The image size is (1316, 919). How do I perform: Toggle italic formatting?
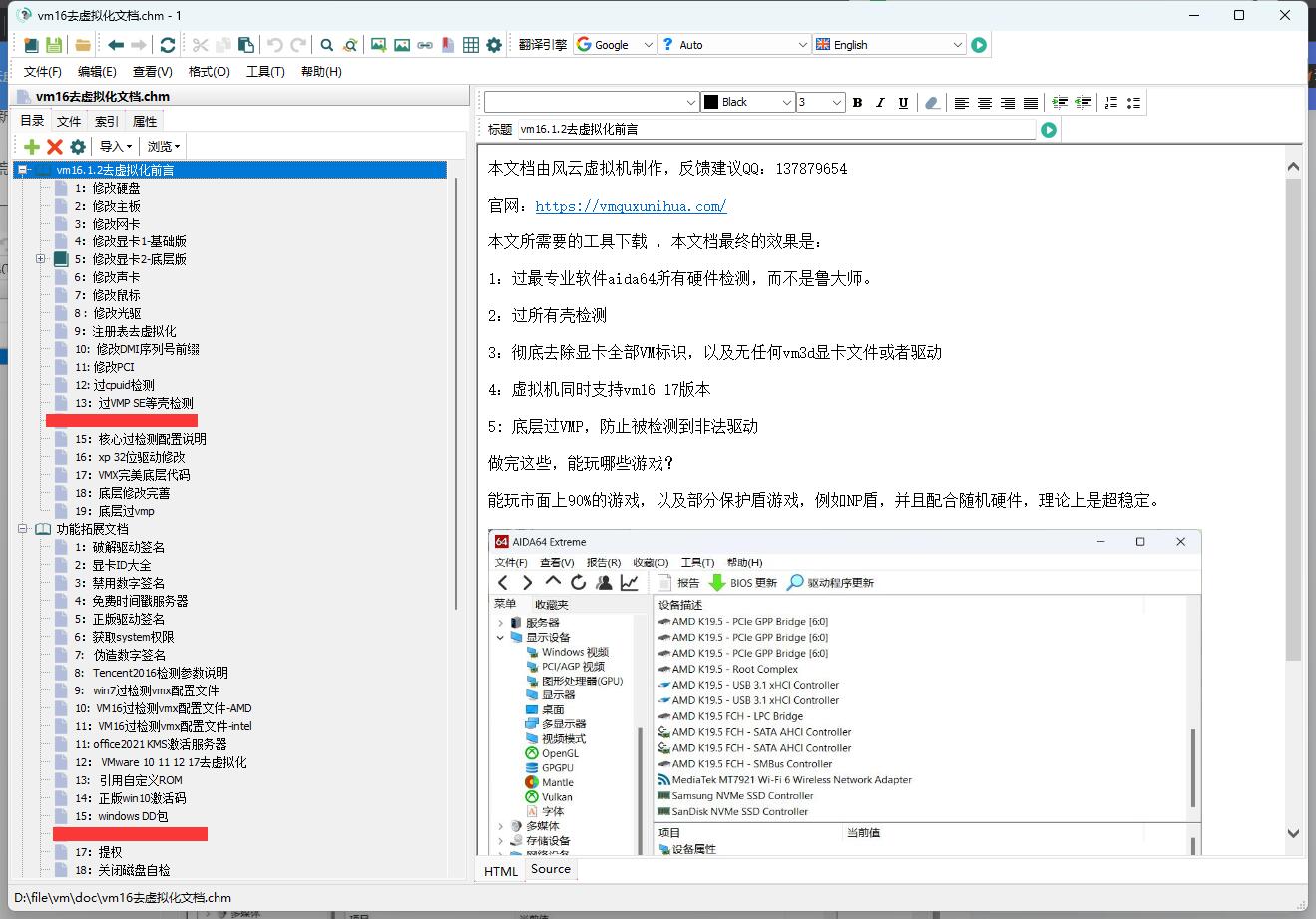tap(880, 102)
